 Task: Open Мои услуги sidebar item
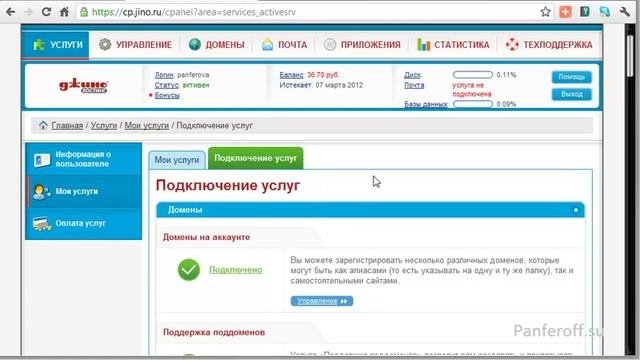[x=84, y=191]
